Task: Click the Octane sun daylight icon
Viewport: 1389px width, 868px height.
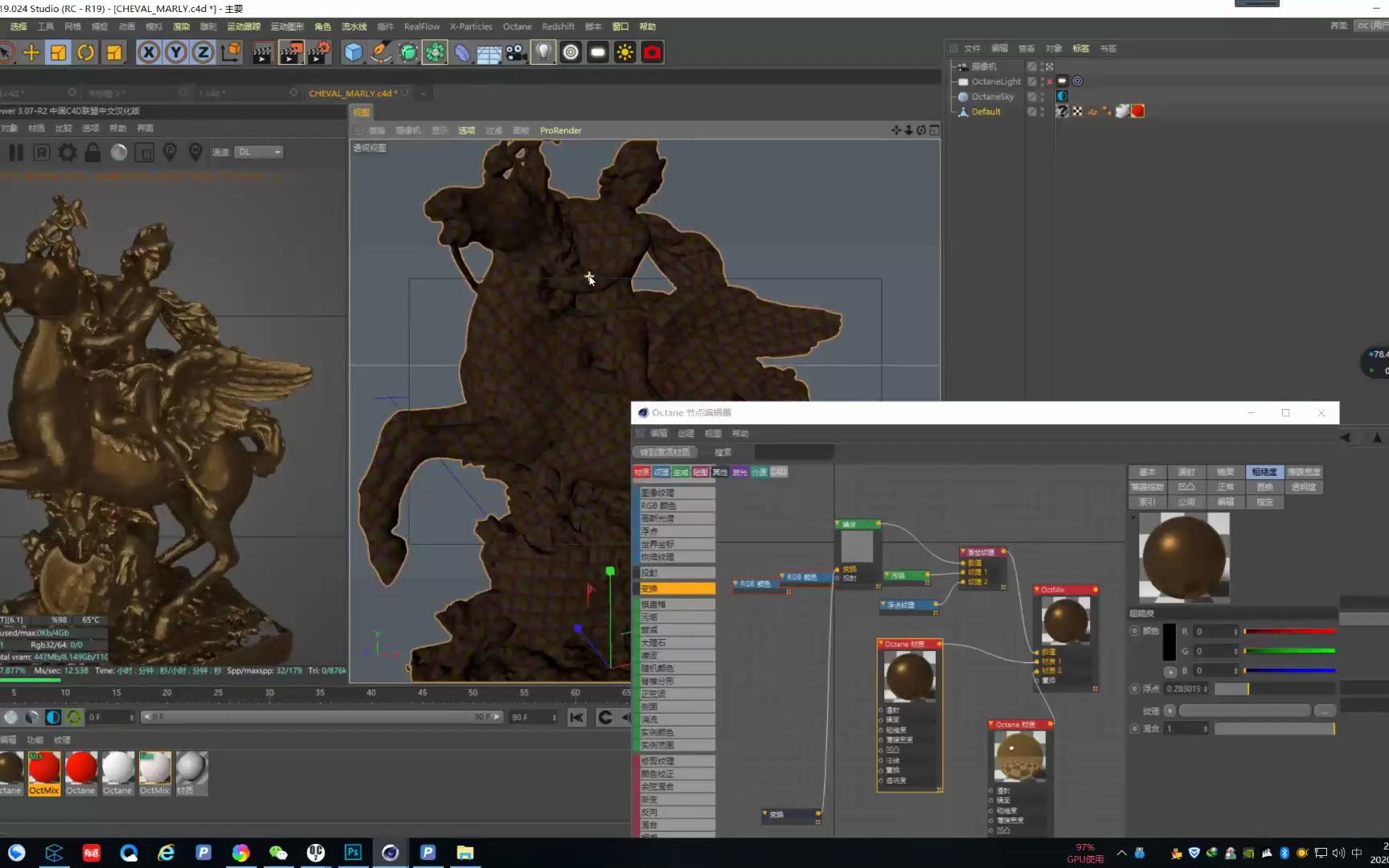Action: (625, 53)
